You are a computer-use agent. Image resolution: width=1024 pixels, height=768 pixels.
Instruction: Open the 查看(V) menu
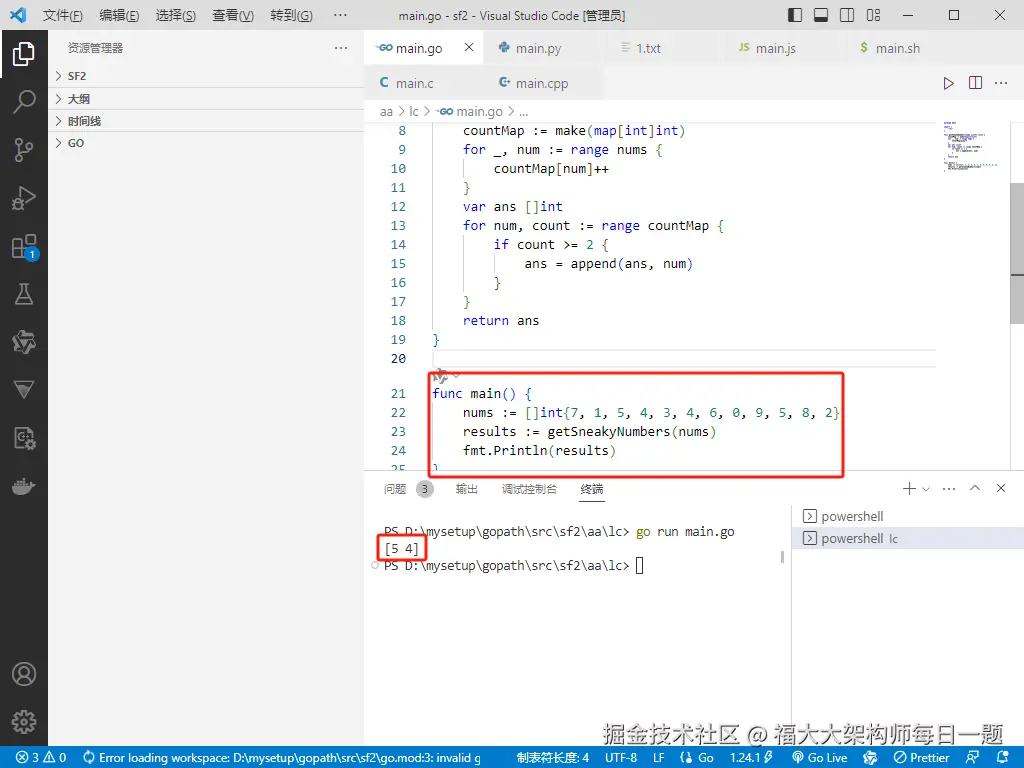[x=233, y=15]
